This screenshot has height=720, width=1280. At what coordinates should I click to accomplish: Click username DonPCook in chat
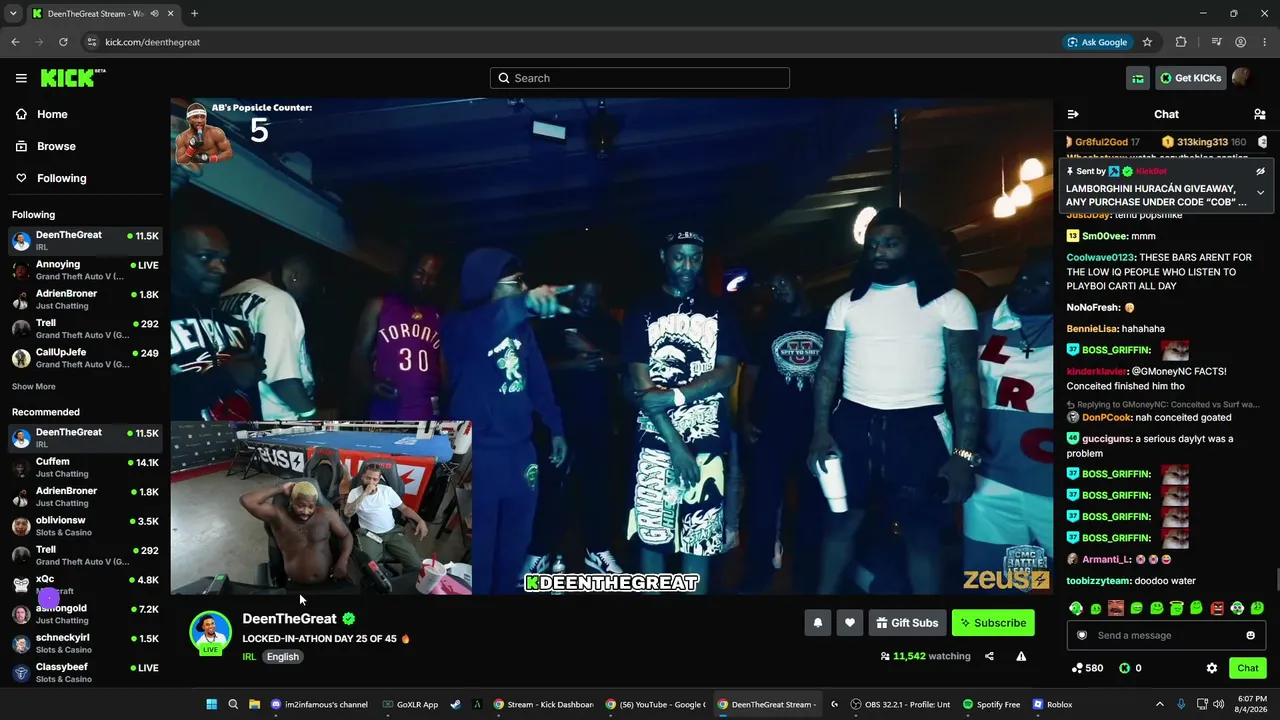click(x=1108, y=417)
